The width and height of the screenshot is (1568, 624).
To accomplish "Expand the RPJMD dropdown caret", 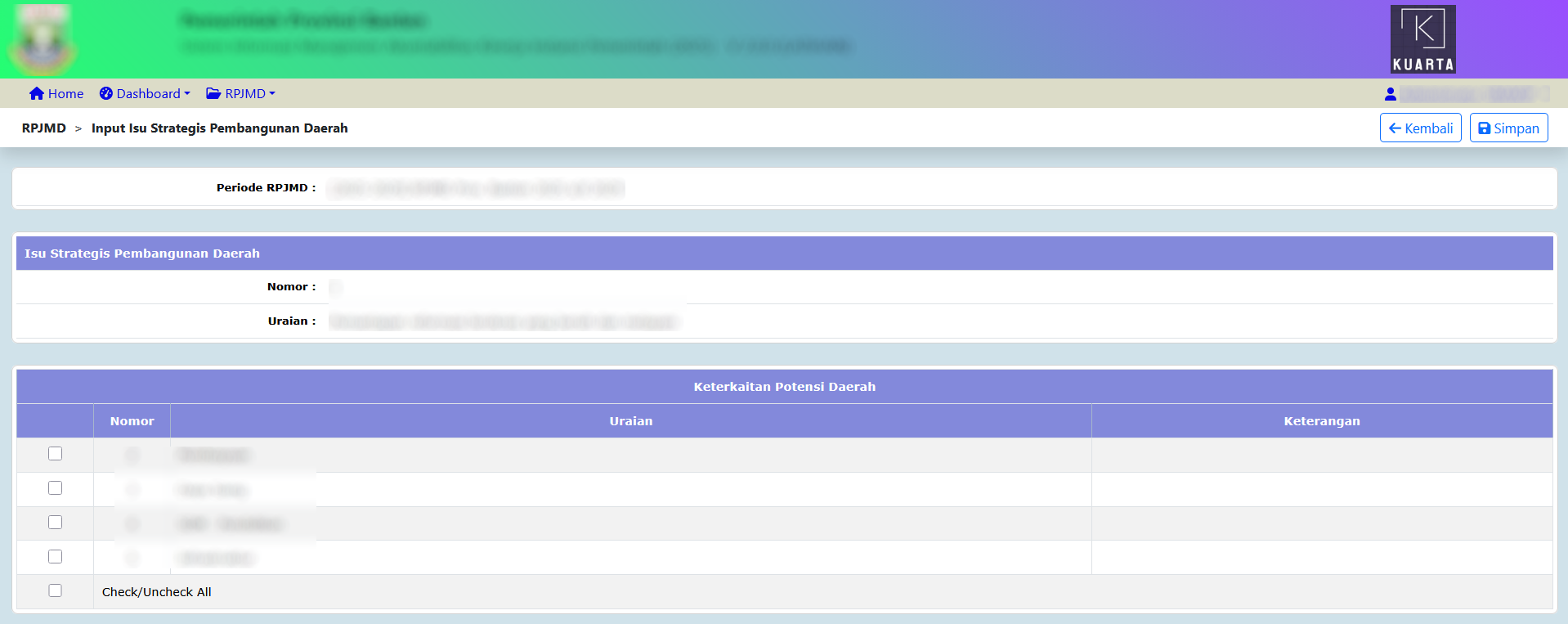I will point(272,94).
